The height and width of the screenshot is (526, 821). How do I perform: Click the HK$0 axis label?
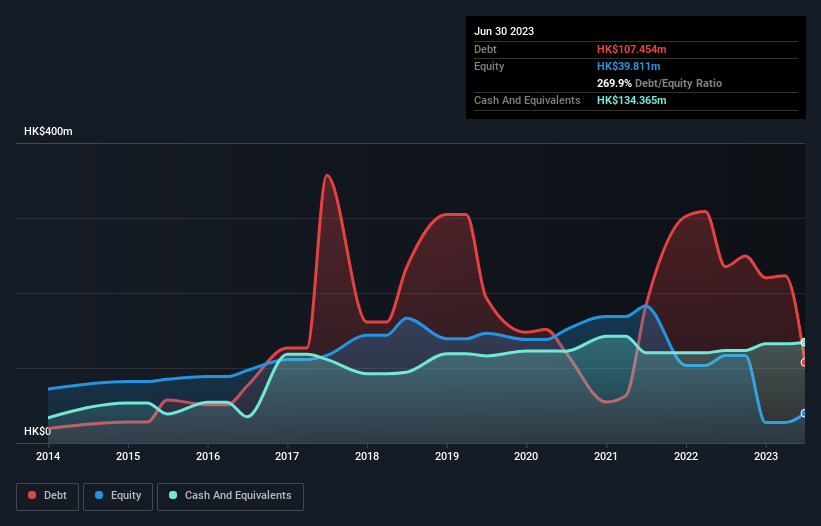pos(38,431)
